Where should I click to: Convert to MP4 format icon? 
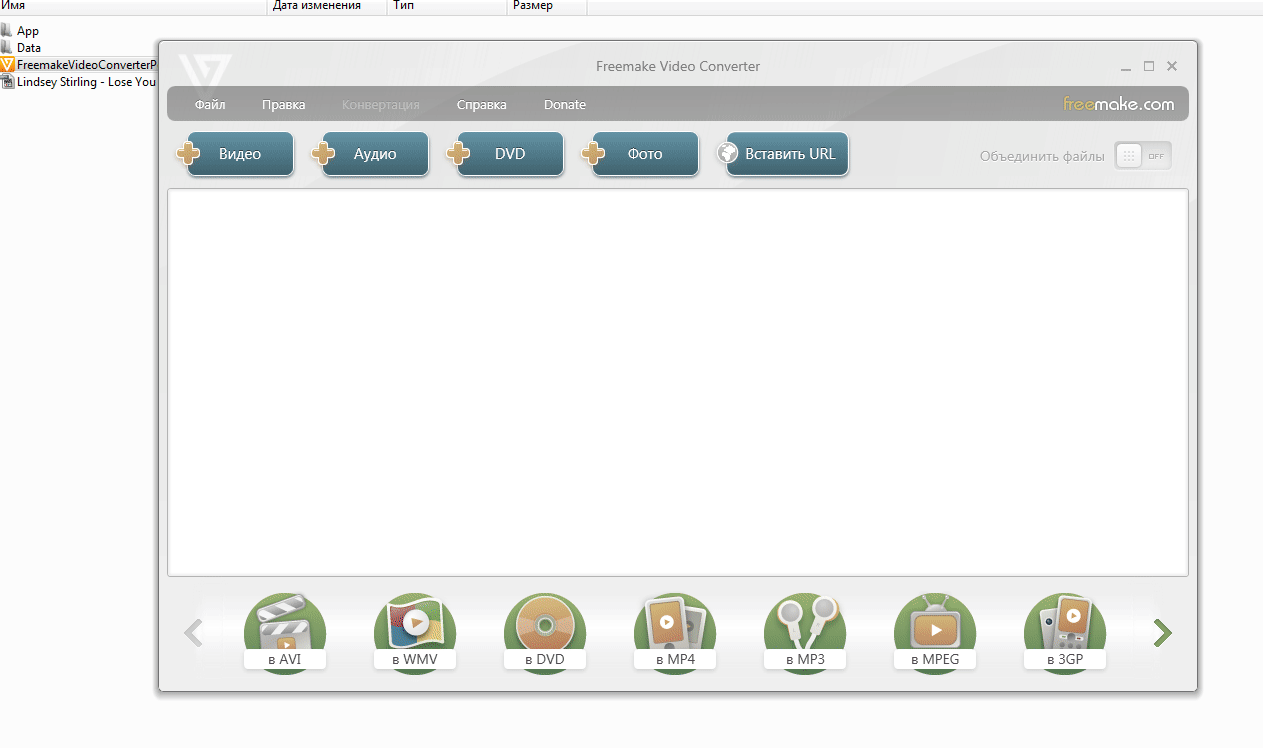pos(675,632)
